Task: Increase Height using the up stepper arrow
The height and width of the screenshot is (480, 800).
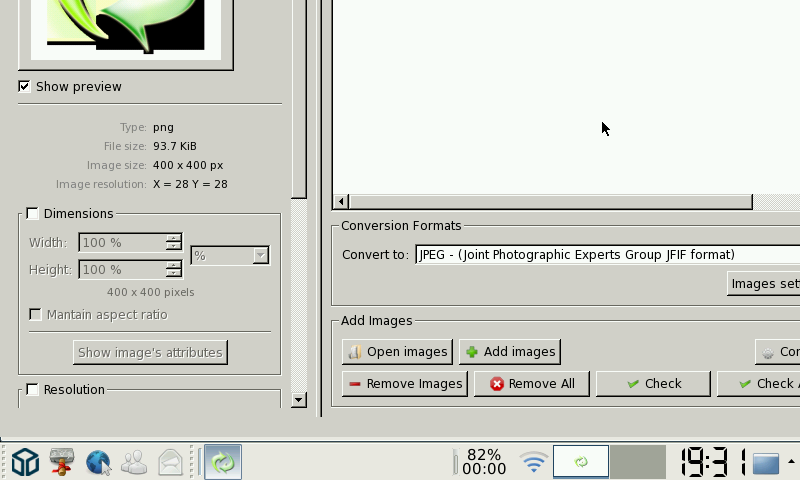Action: pyautogui.click(x=174, y=265)
